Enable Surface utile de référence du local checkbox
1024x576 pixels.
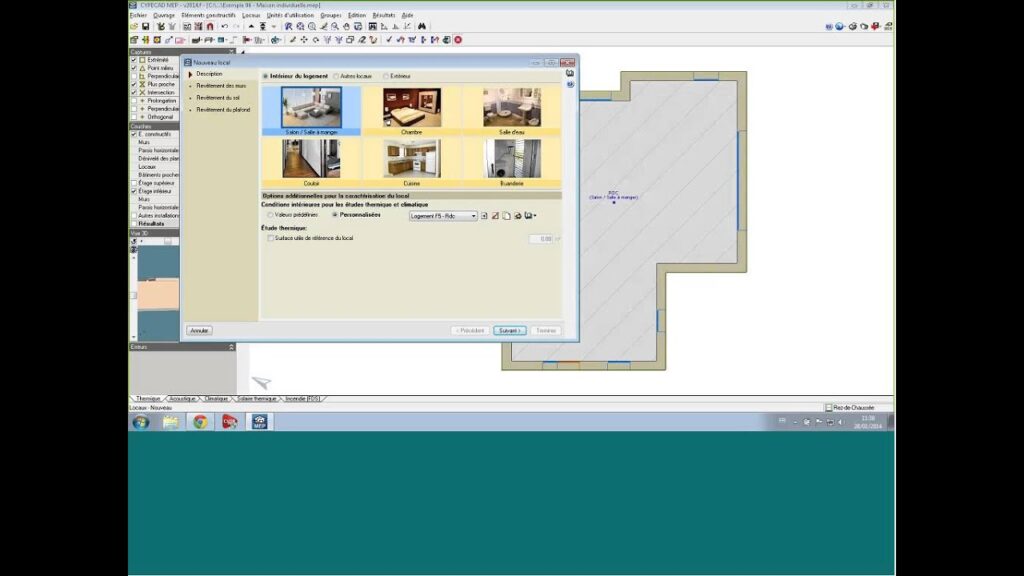(x=270, y=238)
